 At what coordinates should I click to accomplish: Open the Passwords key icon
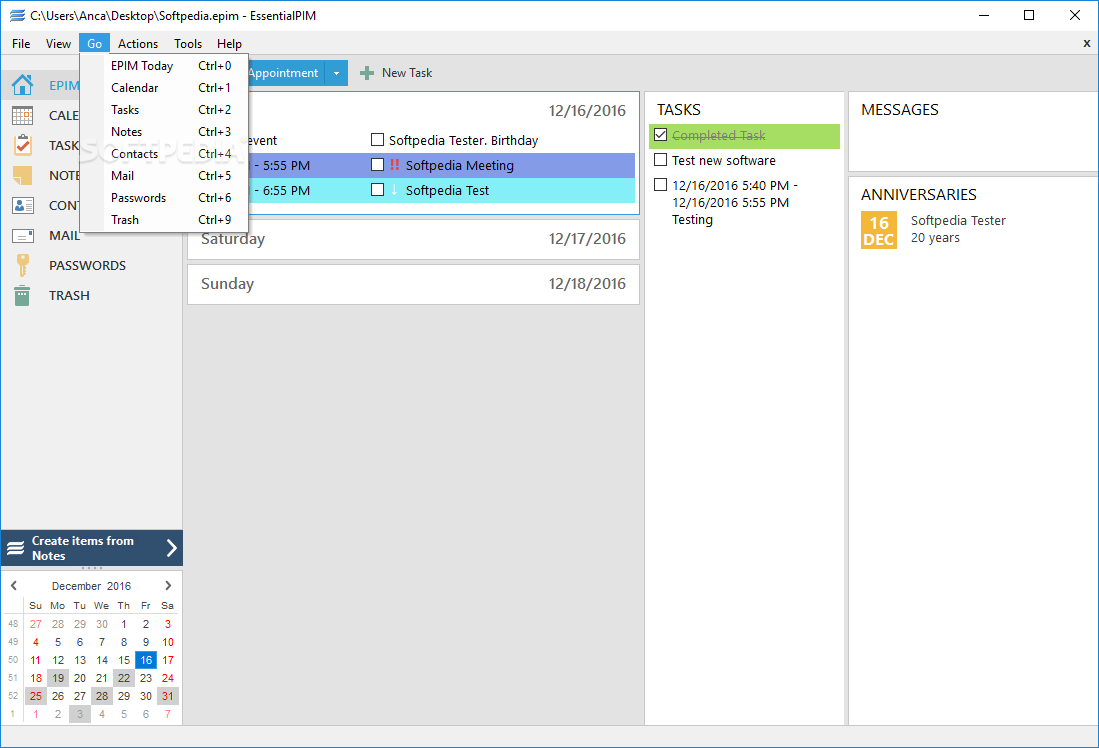point(22,266)
